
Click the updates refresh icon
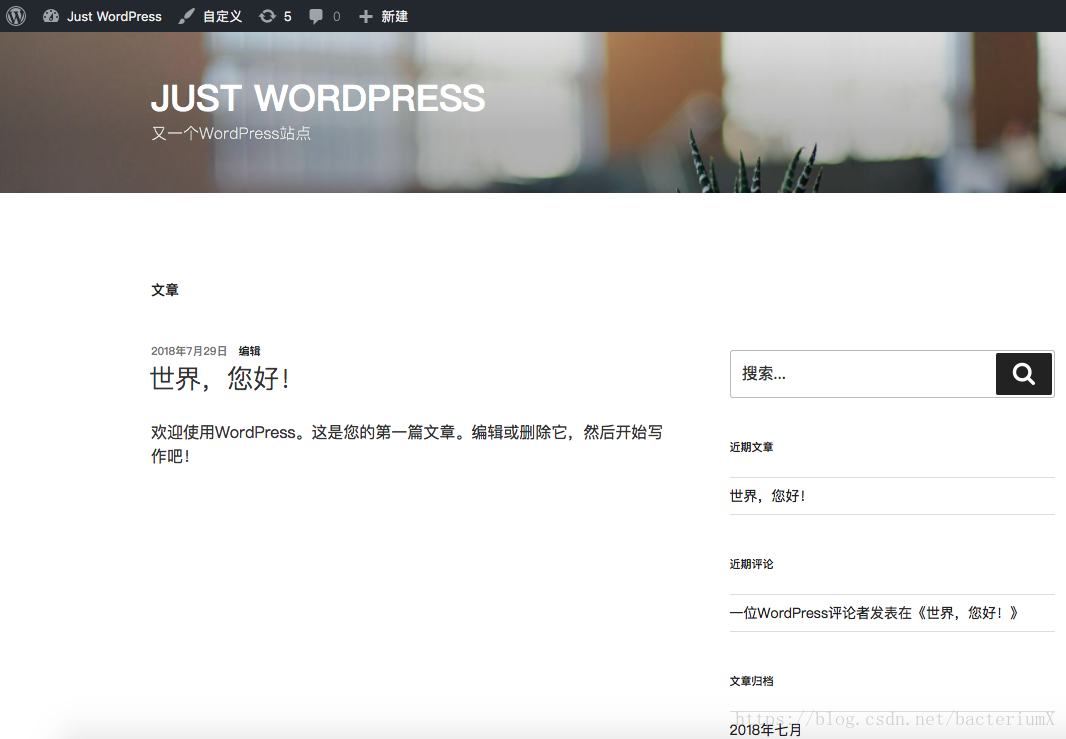coord(267,16)
